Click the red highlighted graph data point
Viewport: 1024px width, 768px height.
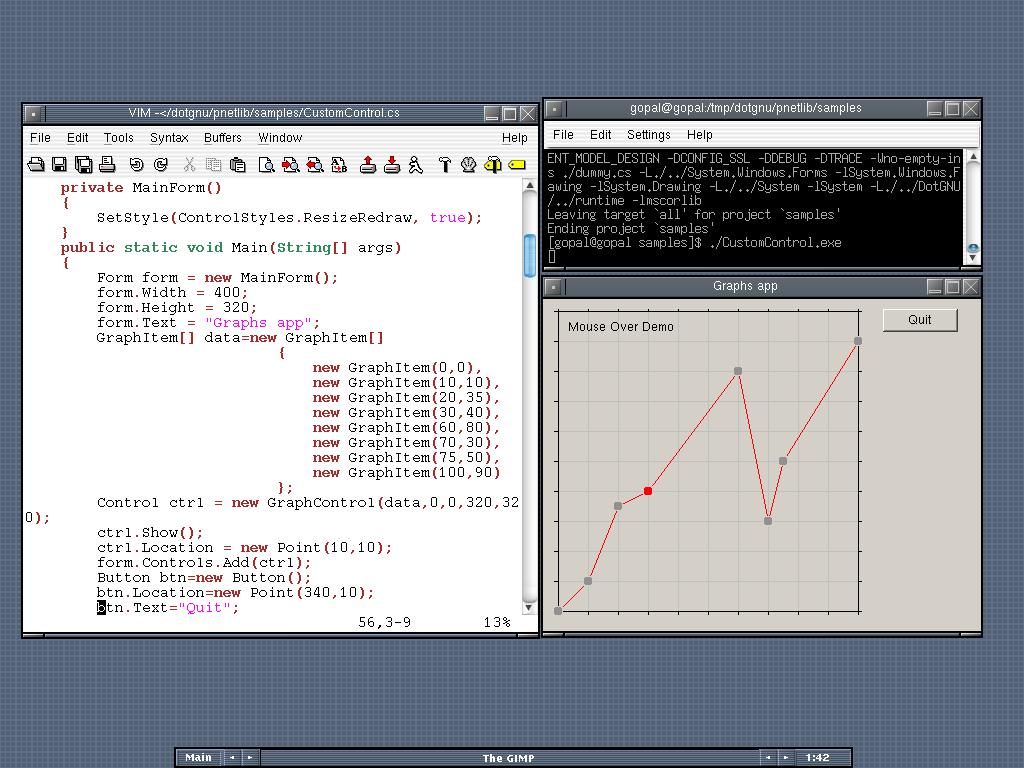(x=648, y=491)
